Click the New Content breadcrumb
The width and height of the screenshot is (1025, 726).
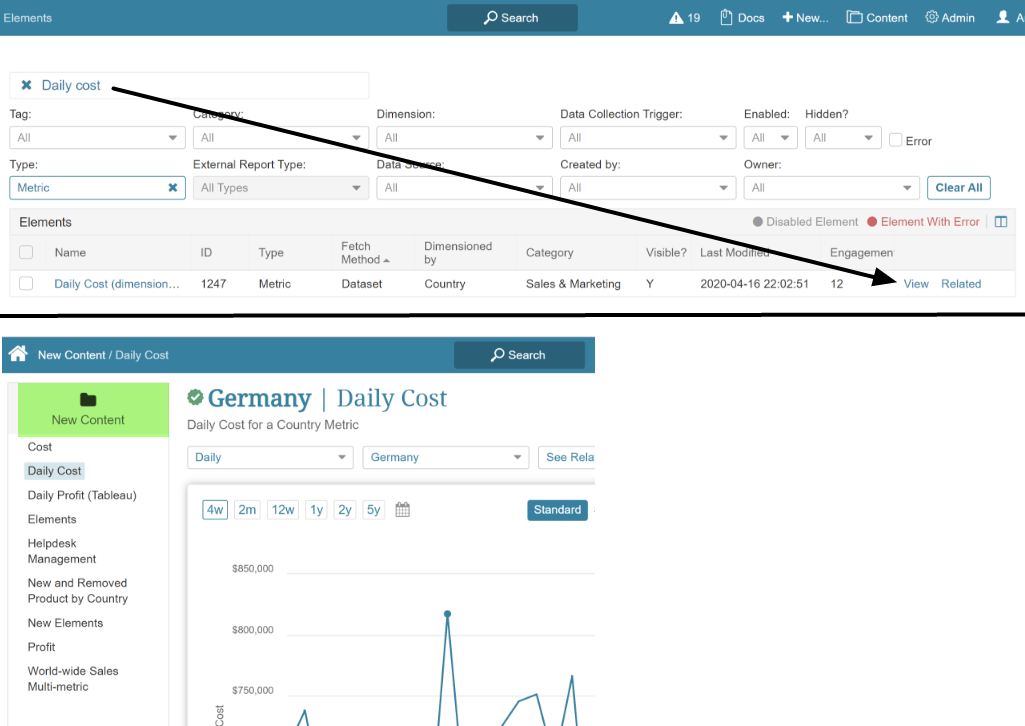[71, 355]
